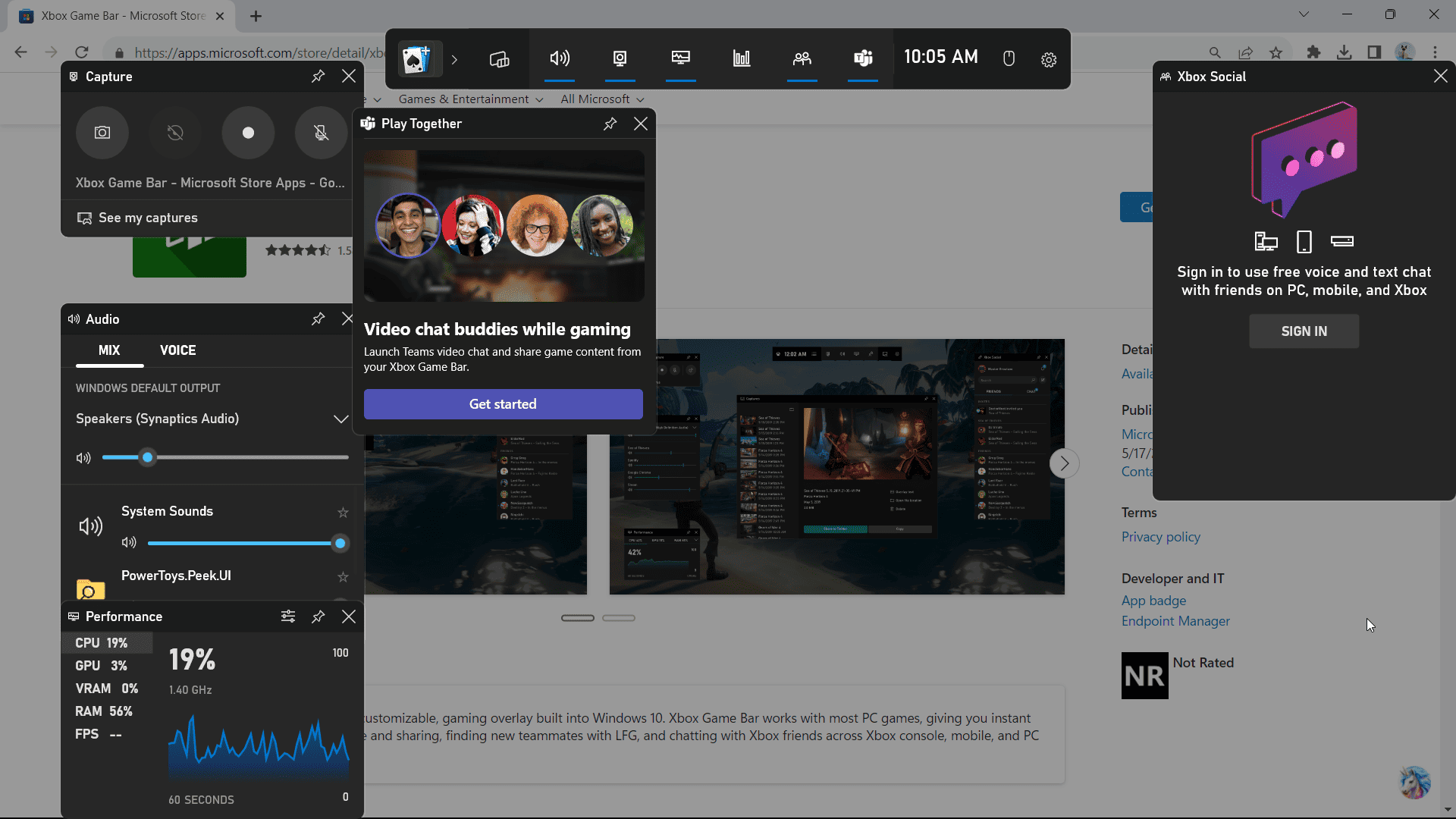The width and height of the screenshot is (1456, 819).
Task: Show next screenshot with carousel arrow
Action: [x=1065, y=463]
